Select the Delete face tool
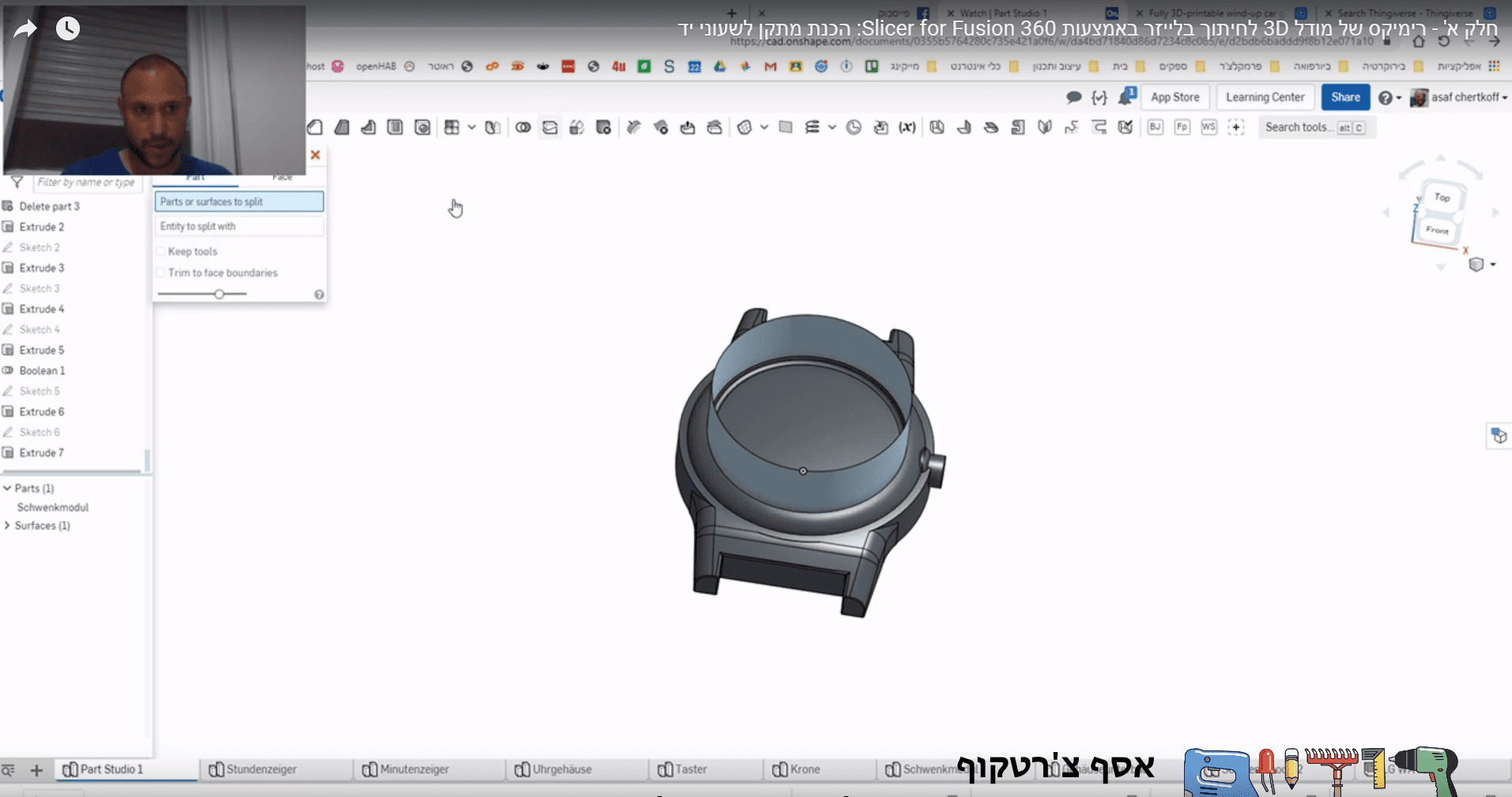The image size is (1512, 797). [662, 127]
